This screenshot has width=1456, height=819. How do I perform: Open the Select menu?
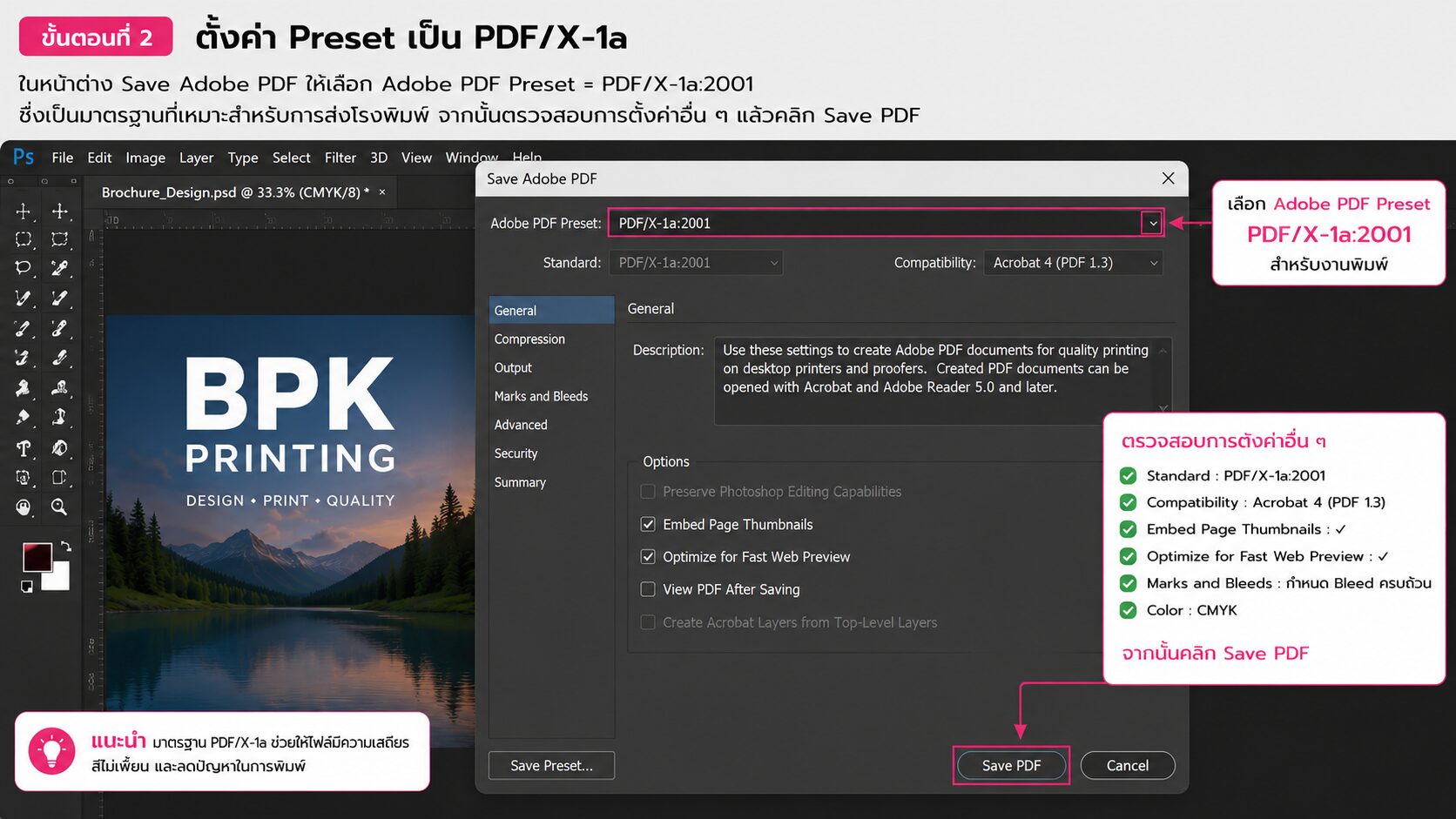(292, 158)
